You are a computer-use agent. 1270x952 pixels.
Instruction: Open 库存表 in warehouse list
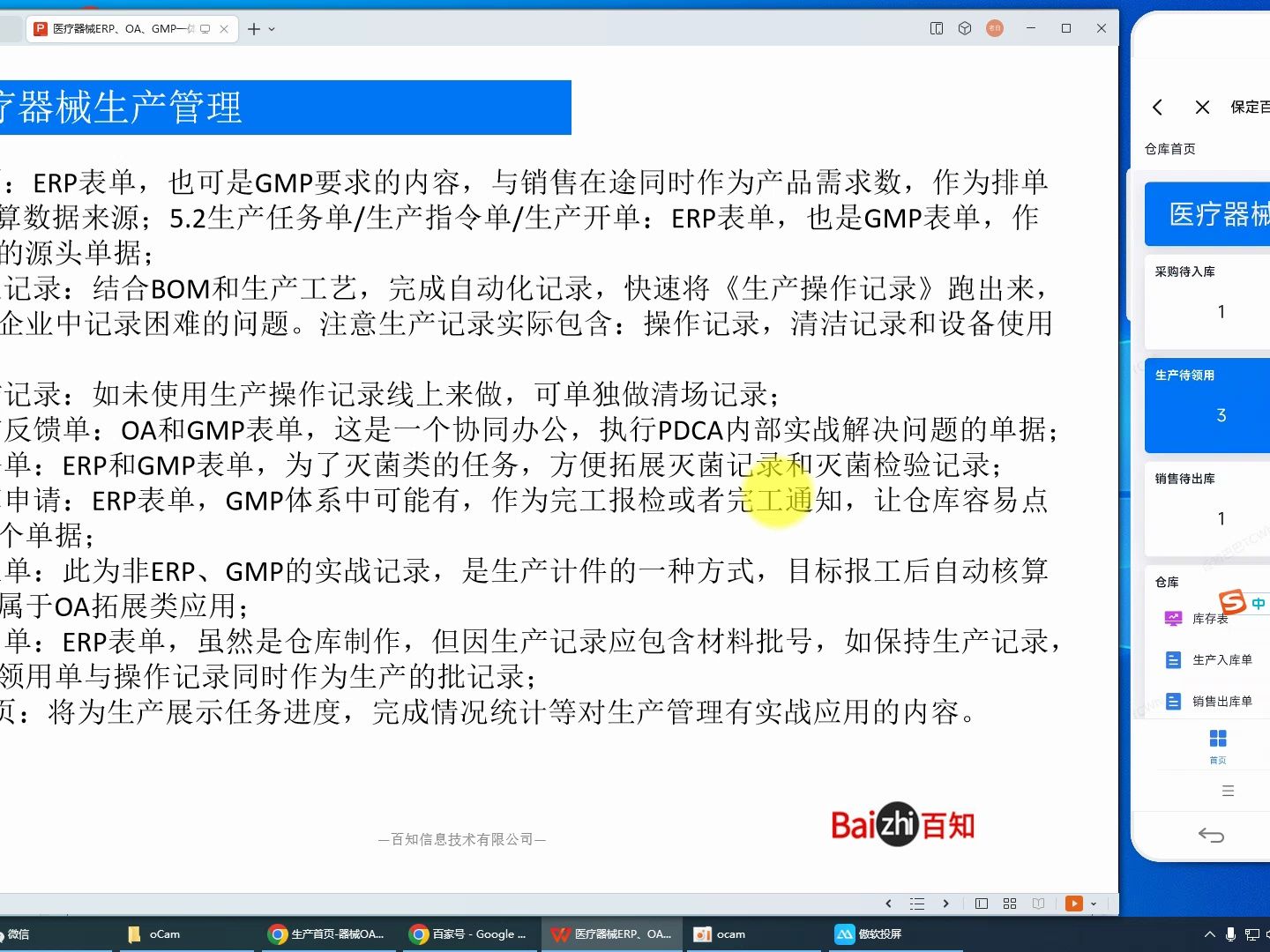pos(1210,619)
